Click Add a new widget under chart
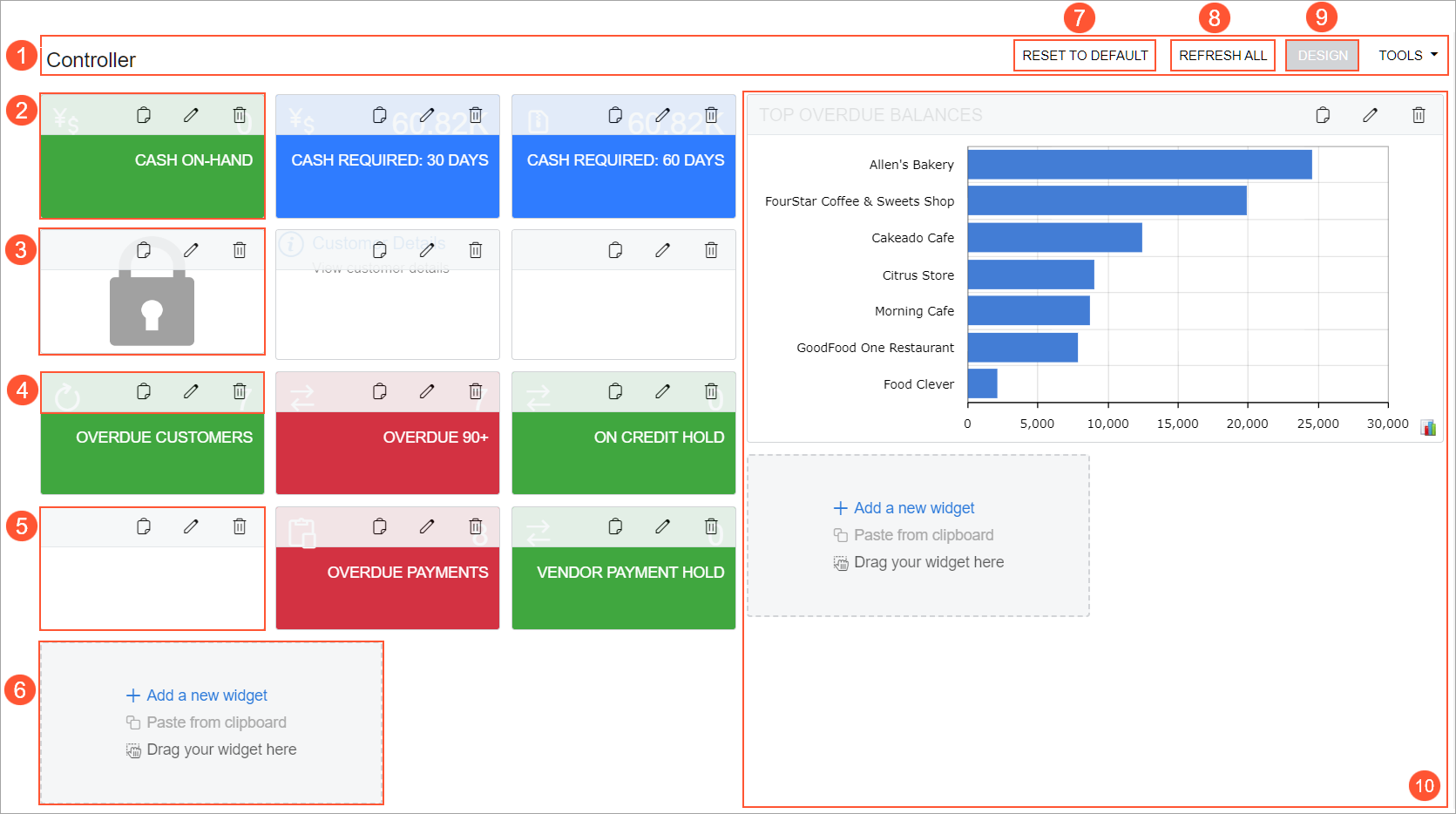This screenshot has height=814, width=1456. [913, 508]
